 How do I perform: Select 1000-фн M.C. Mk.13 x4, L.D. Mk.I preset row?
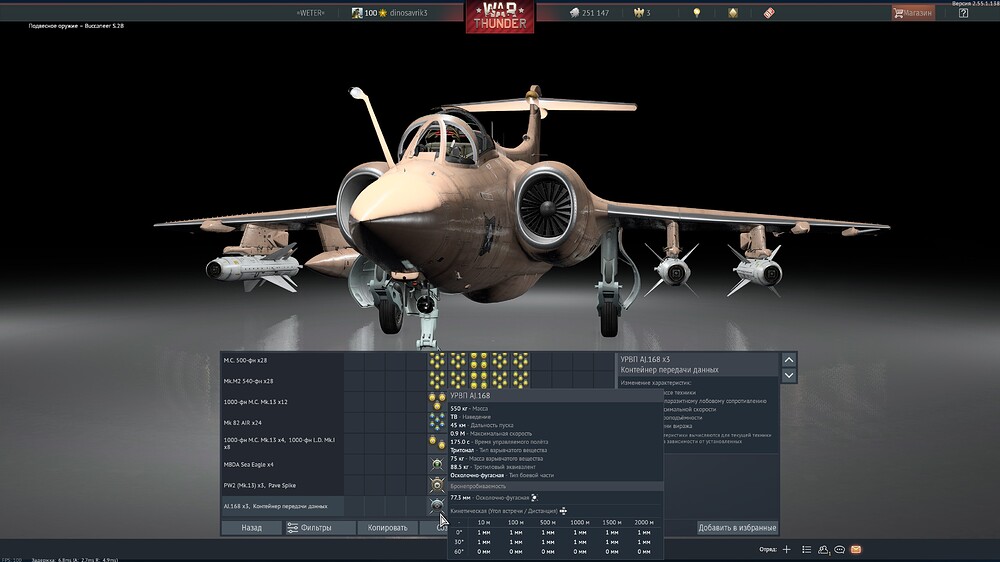click(282, 443)
